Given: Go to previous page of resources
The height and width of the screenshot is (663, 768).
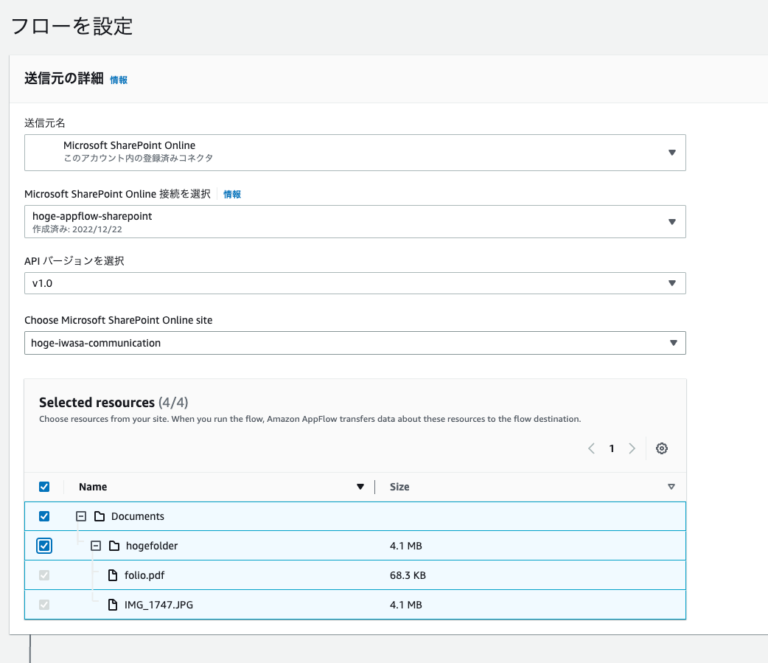Looking at the screenshot, I should (x=591, y=448).
